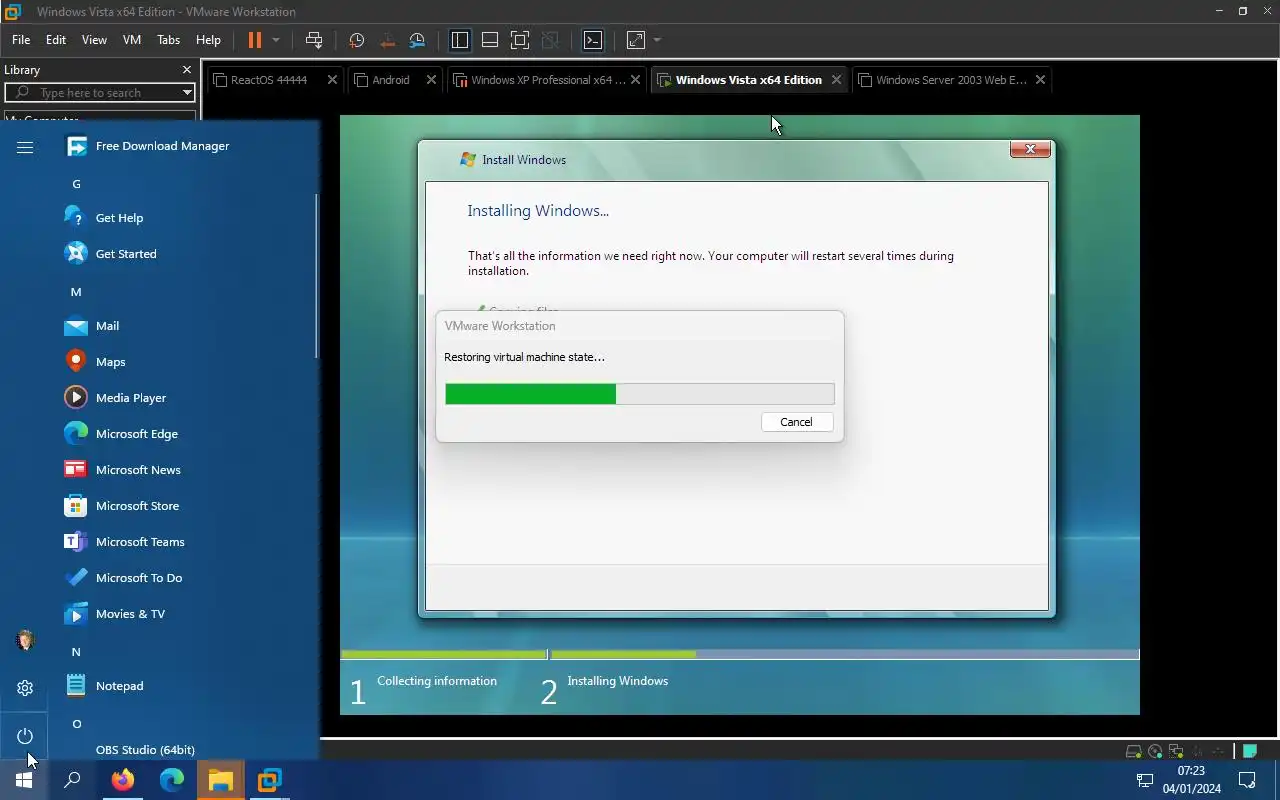The width and height of the screenshot is (1280, 800).
Task: Click the greyed-out Unity mode icon
Action: pyautogui.click(x=550, y=40)
